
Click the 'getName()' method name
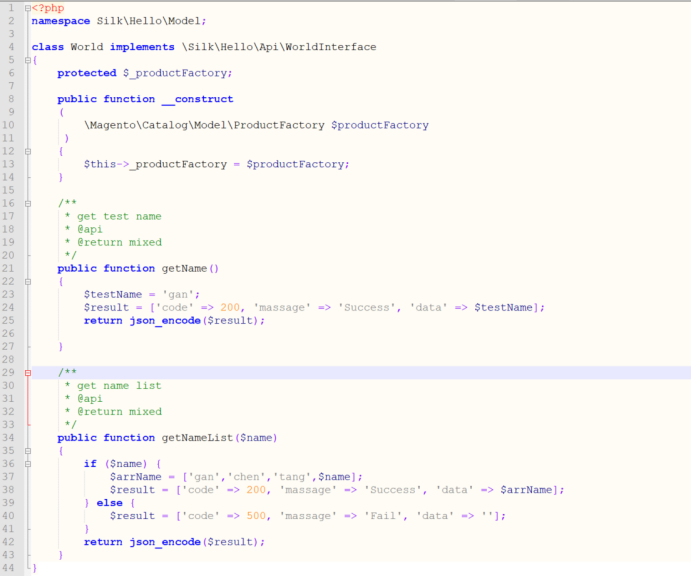click(x=190, y=268)
